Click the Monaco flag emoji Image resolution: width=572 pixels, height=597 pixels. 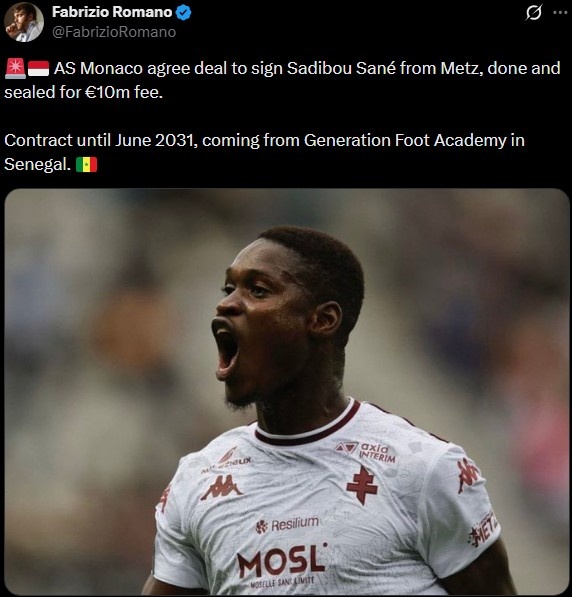[38, 69]
